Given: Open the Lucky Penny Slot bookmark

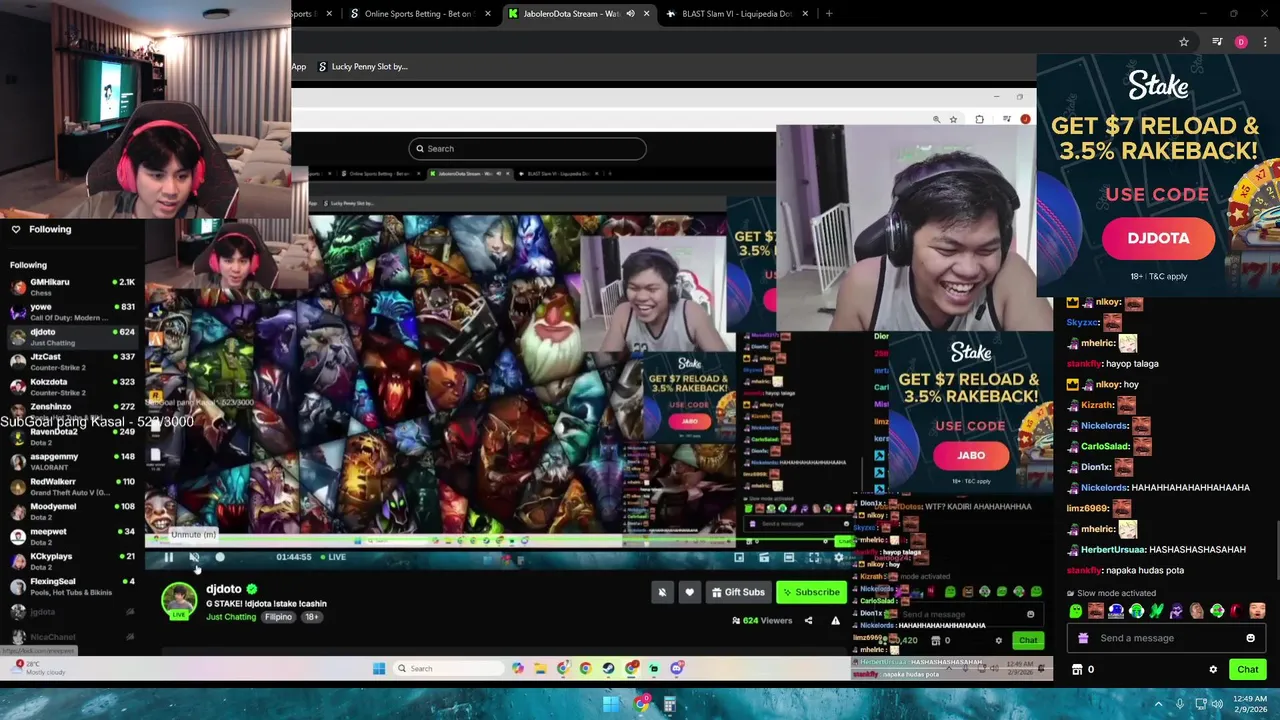Looking at the screenshot, I should [x=362, y=67].
